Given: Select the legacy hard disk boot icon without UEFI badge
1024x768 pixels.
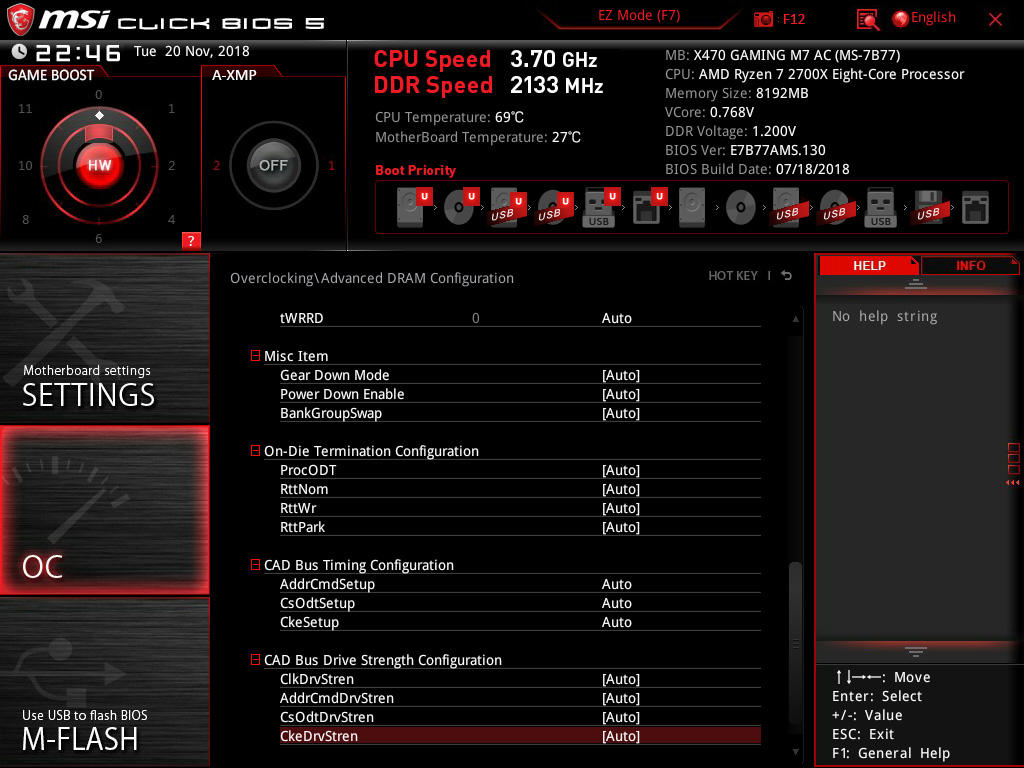Looking at the screenshot, I should coord(692,207).
